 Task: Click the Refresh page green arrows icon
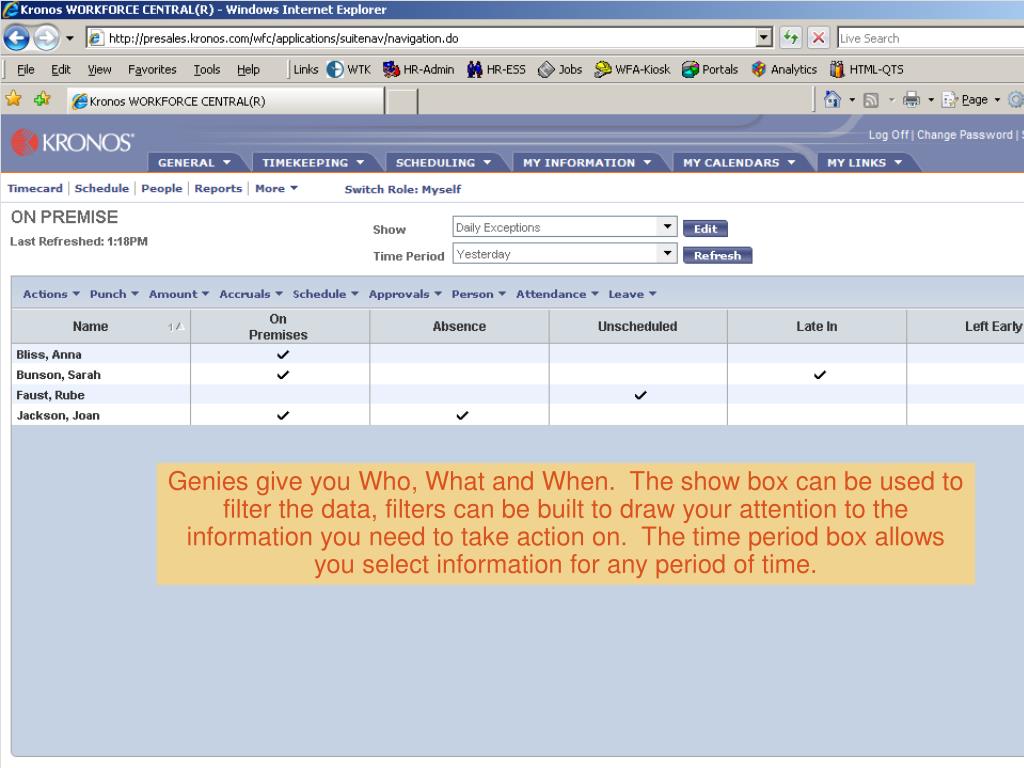tap(791, 38)
